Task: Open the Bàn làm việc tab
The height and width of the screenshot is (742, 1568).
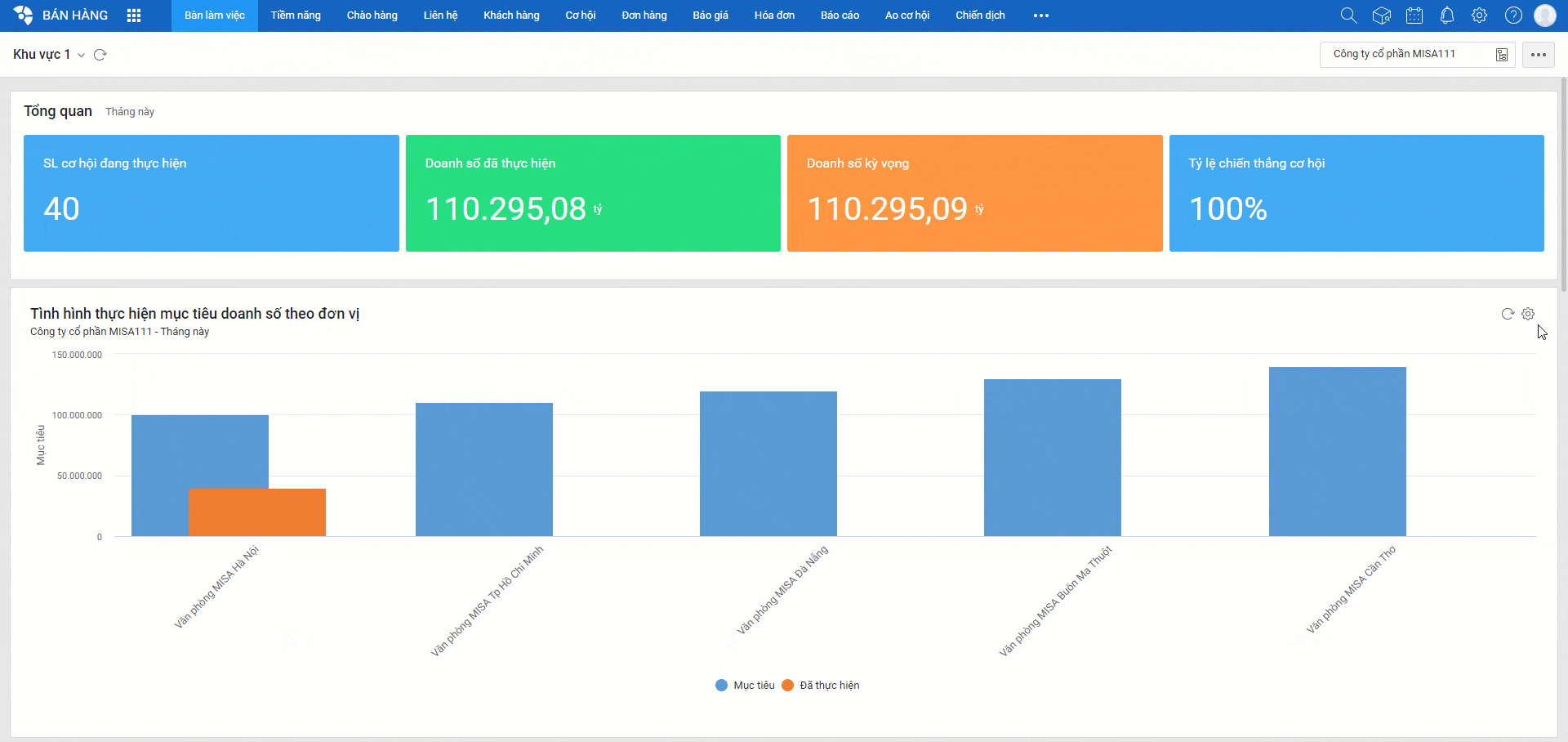Action: 215,16
